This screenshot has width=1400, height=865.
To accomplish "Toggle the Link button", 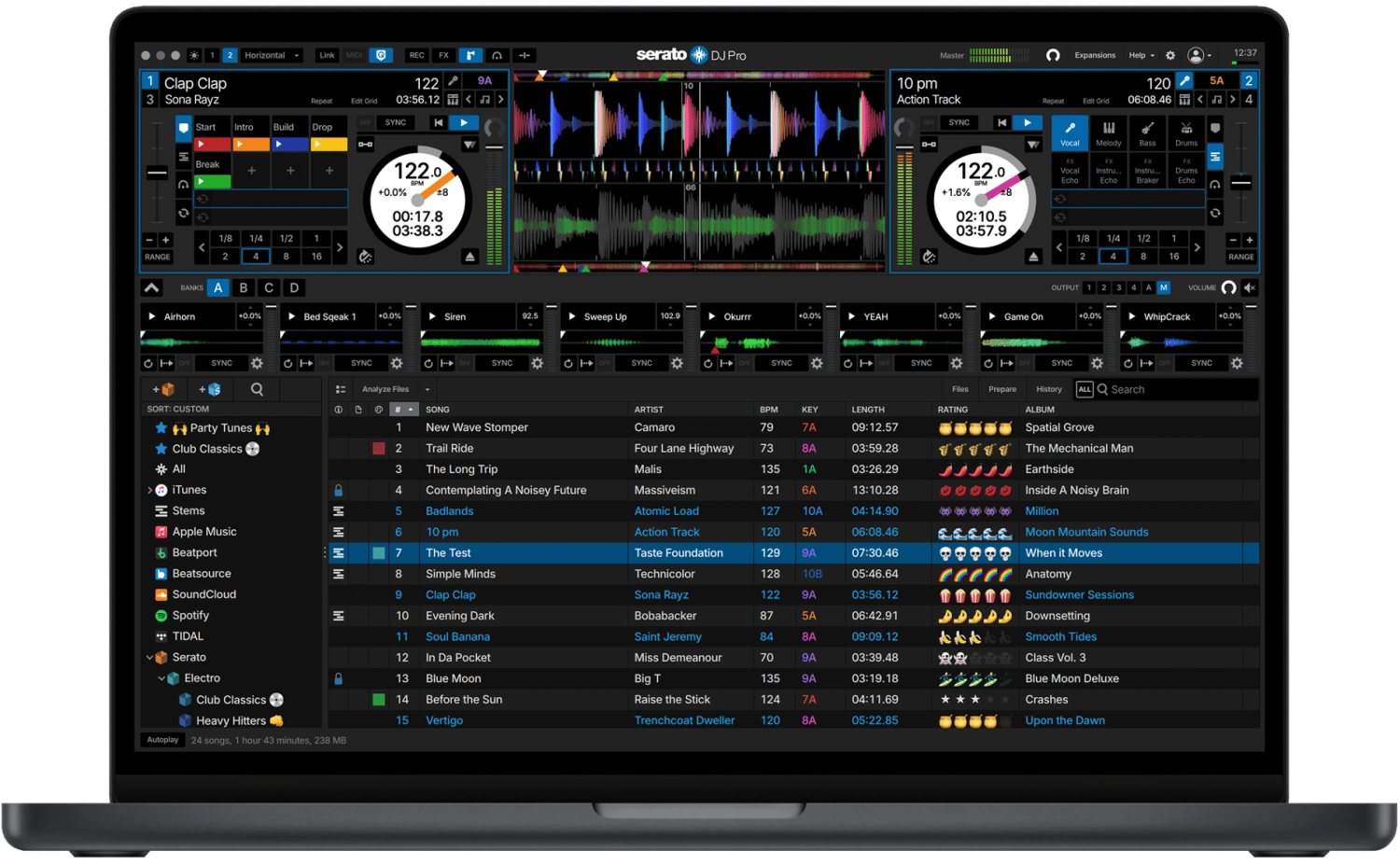I will (x=327, y=56).
